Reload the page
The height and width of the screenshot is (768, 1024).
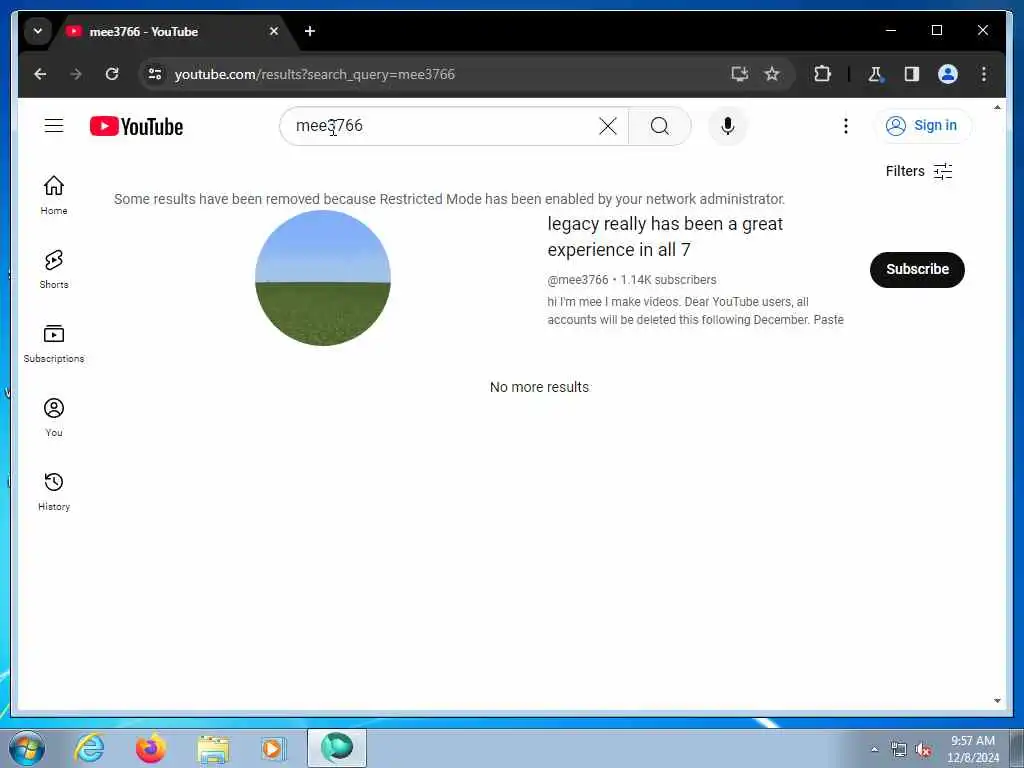(x=112, y=74)
